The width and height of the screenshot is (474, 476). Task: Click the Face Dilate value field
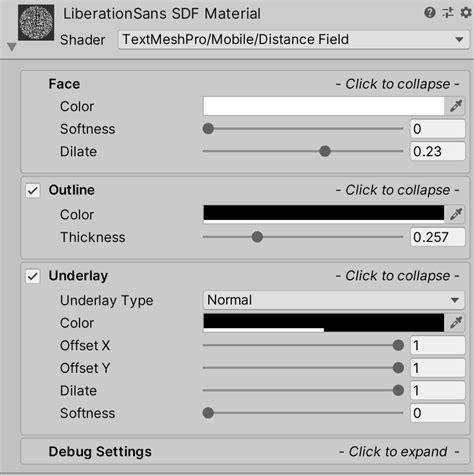[437, 151]
